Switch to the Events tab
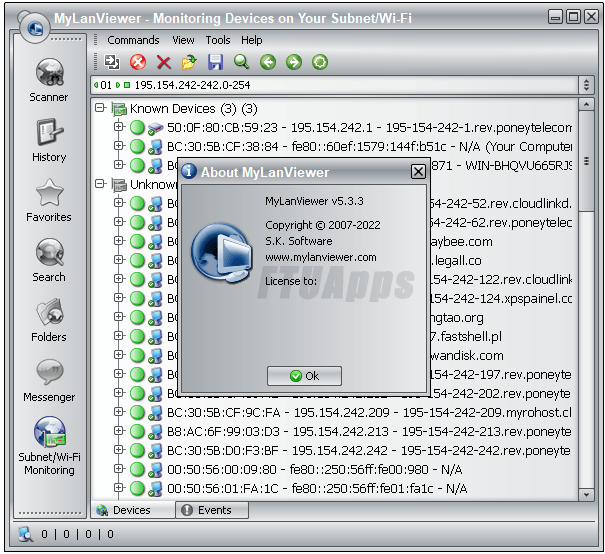This screenshot has width=605, height=554. click(x=212, y=510)
